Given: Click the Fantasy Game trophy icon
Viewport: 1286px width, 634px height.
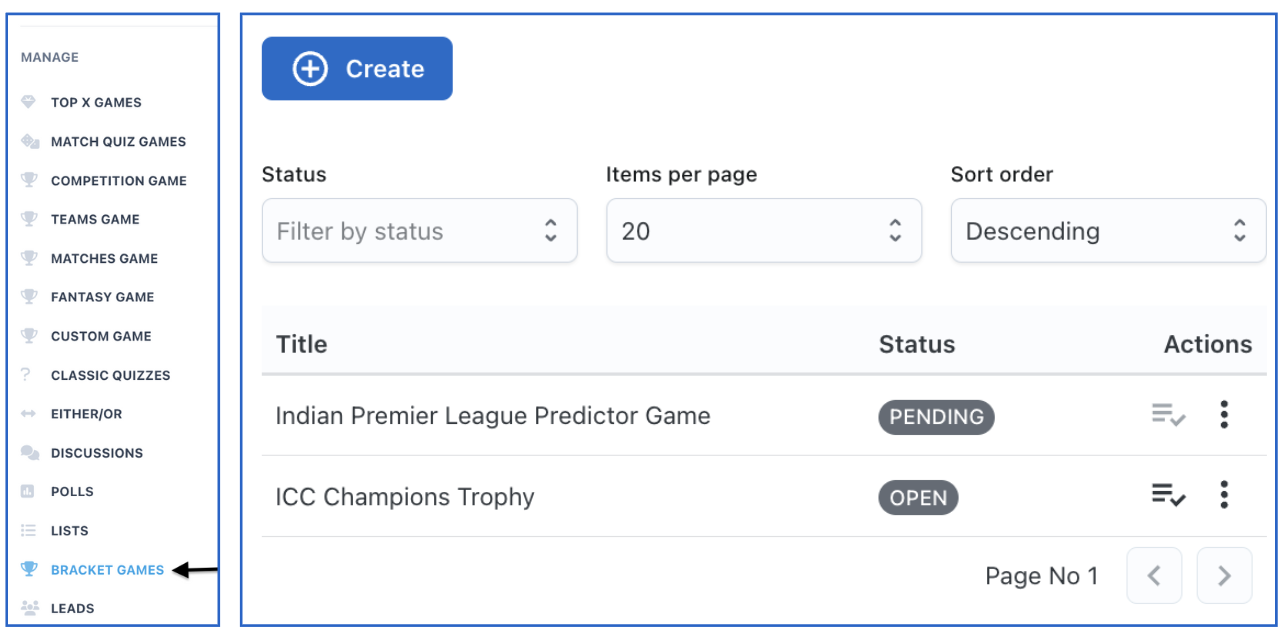Looking at the screenshot, I should point(29,297).
